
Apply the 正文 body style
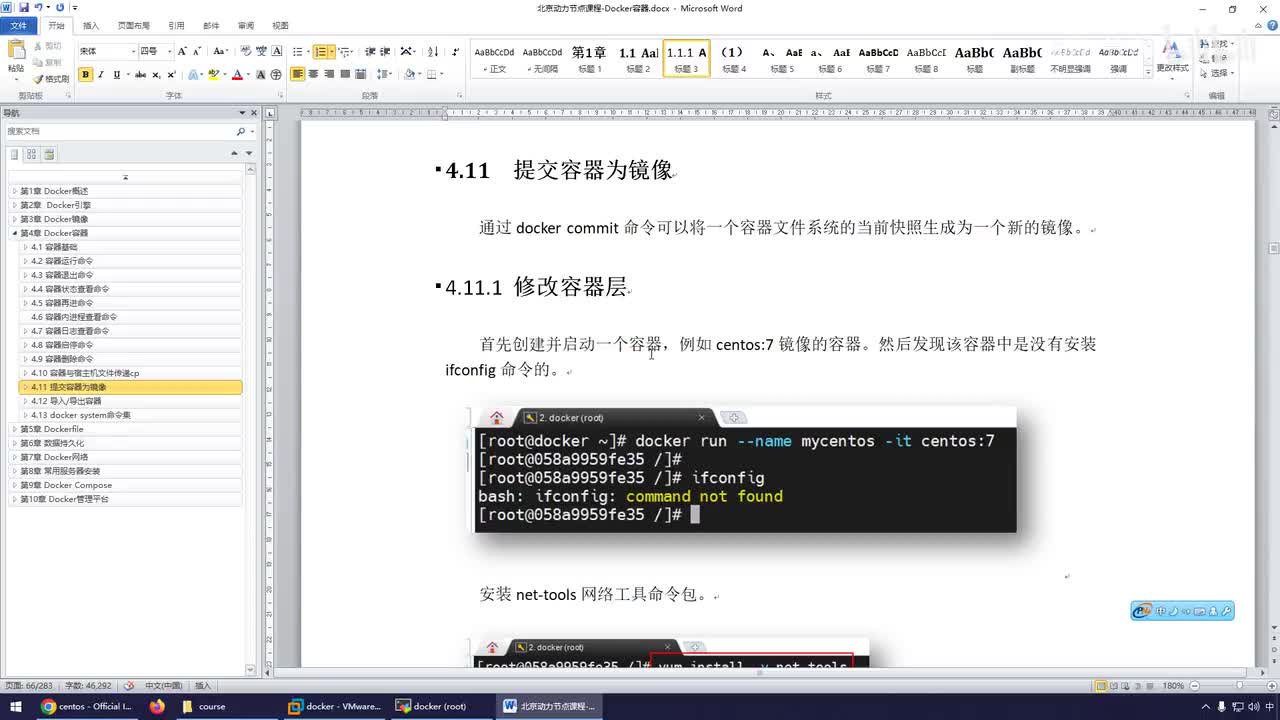tap(494, 59)
